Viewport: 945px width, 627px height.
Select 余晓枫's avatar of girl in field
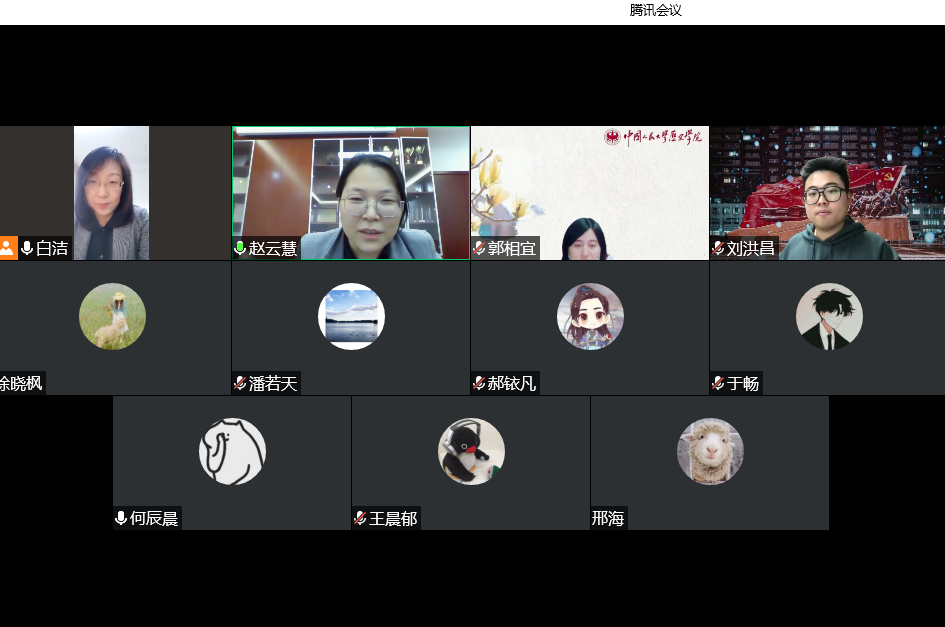[112, 316]
